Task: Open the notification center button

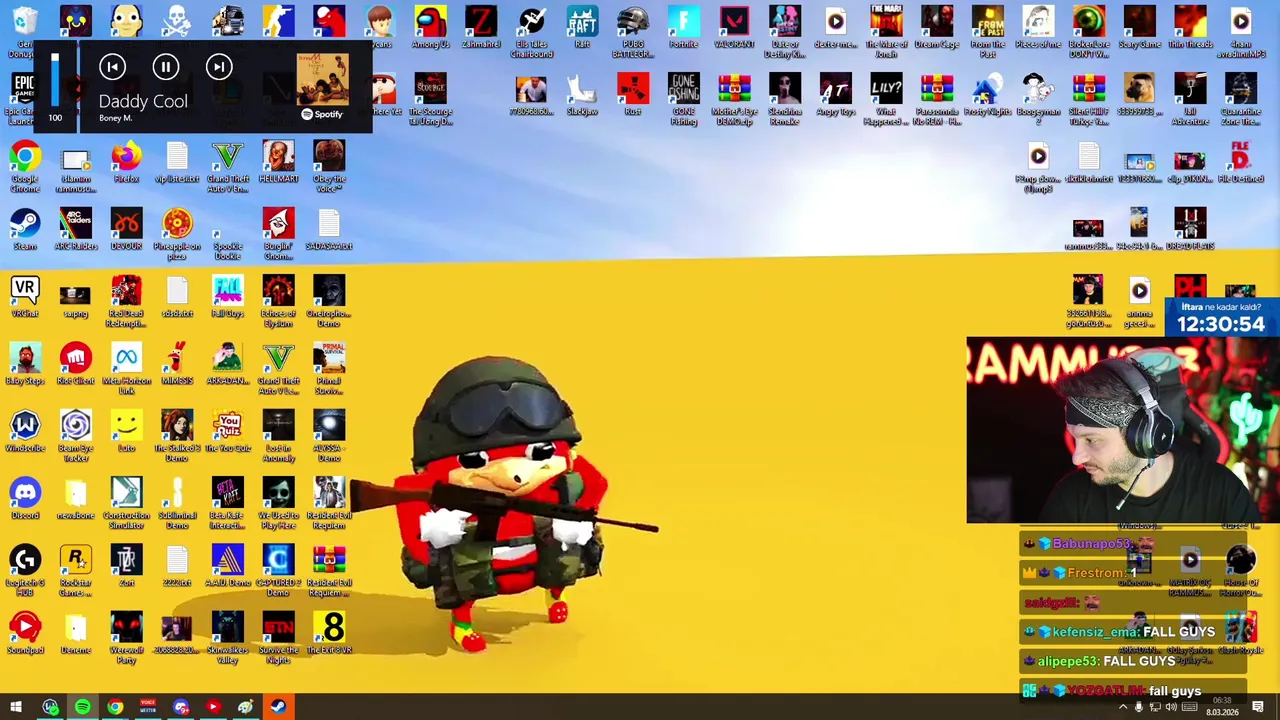Action: (x=1259, y=707)
